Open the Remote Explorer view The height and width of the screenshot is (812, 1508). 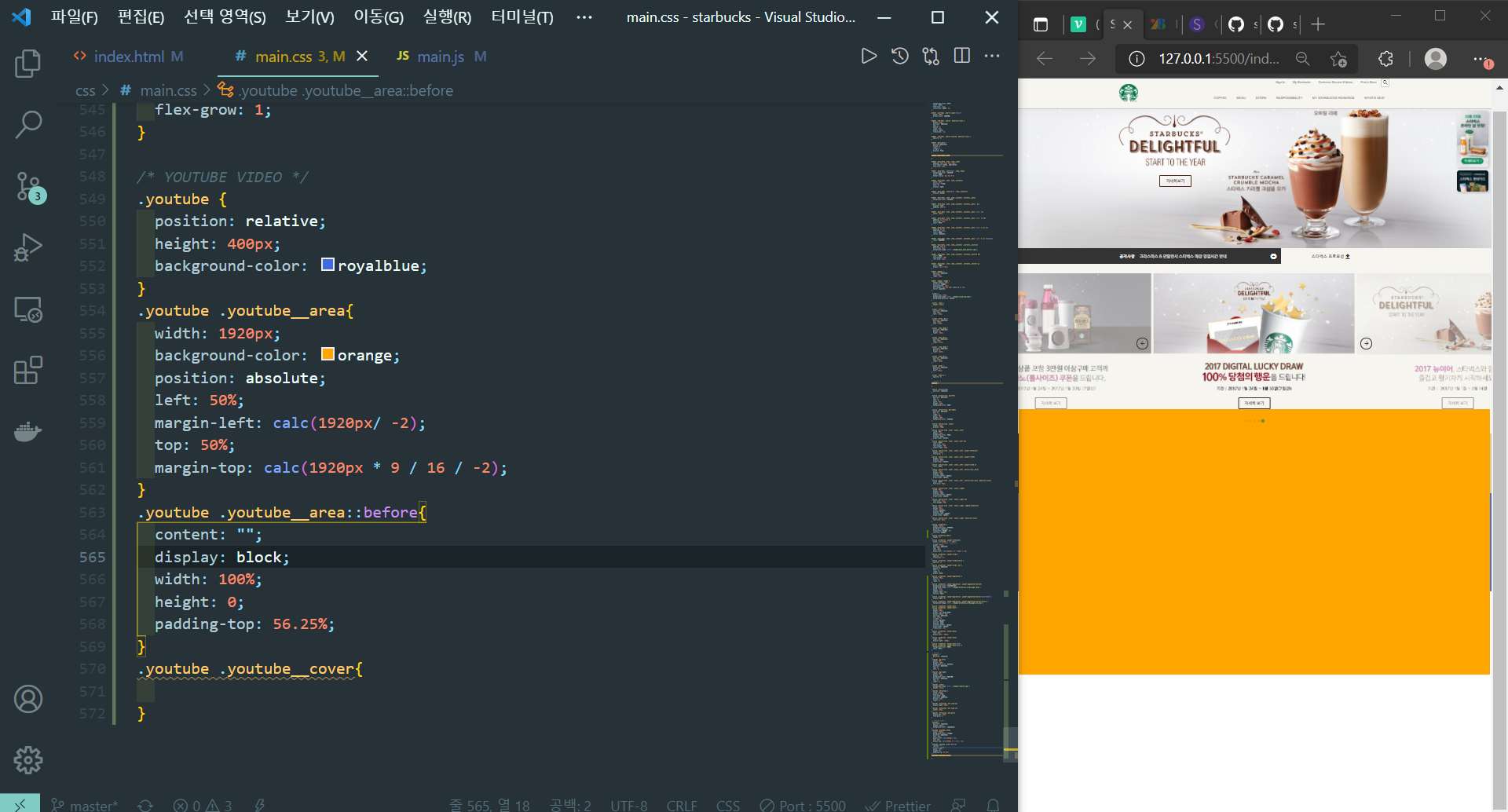[28, 309]
